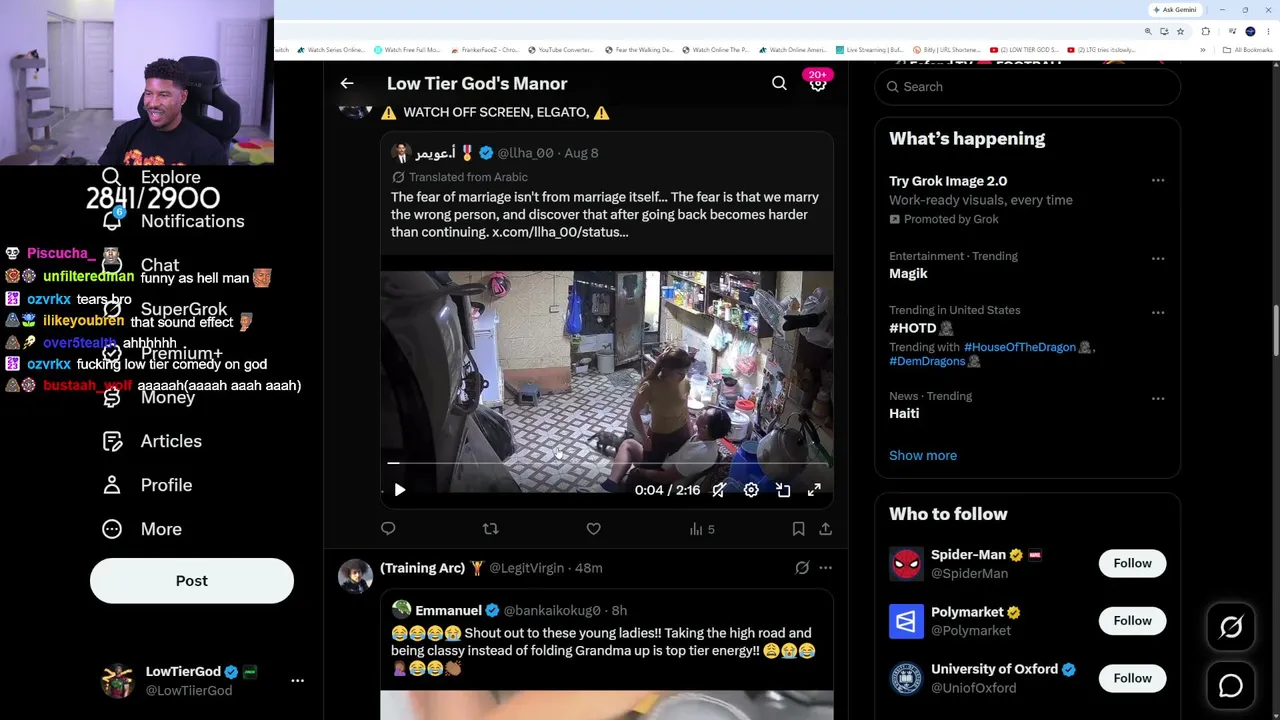This screenshot has width=1280, height=720.
Task: Open the (Training Arc) profile avatar
Action: pyautogui.click(x=355, y=577)
